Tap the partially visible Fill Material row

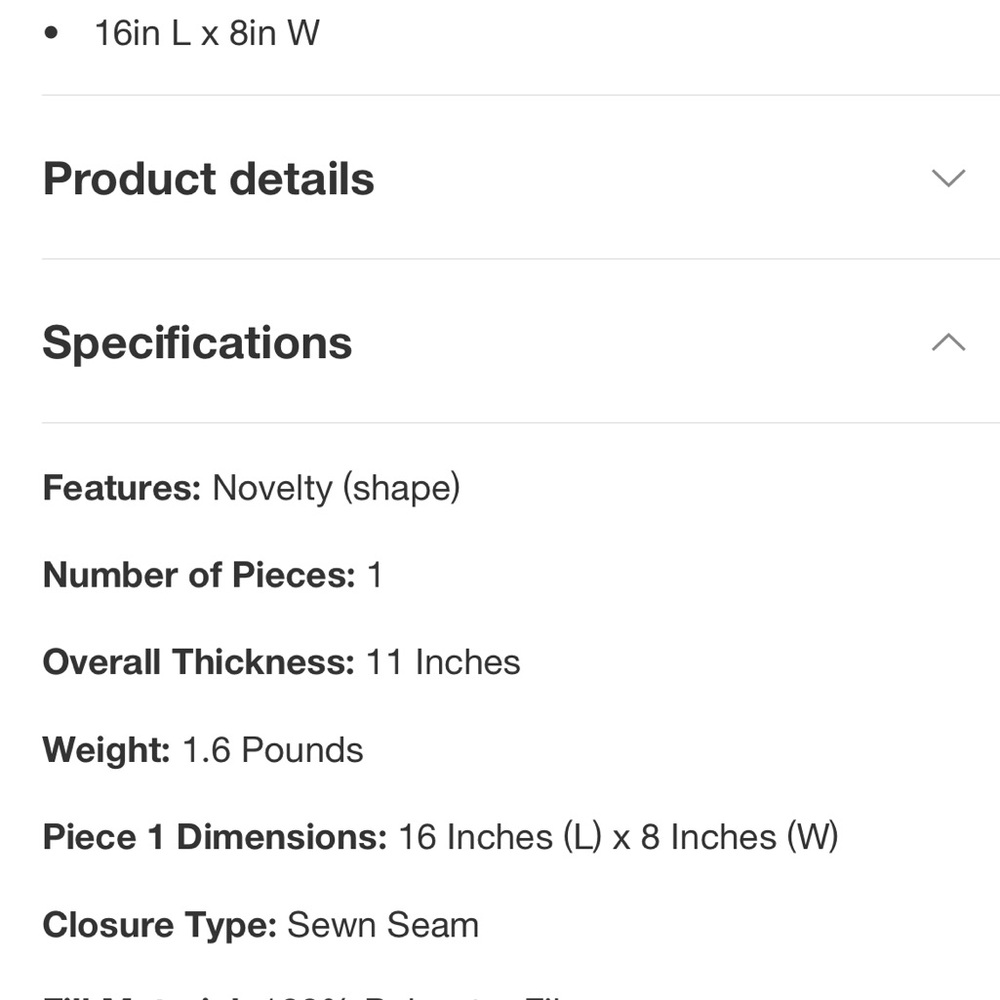(x=306, y=996)
